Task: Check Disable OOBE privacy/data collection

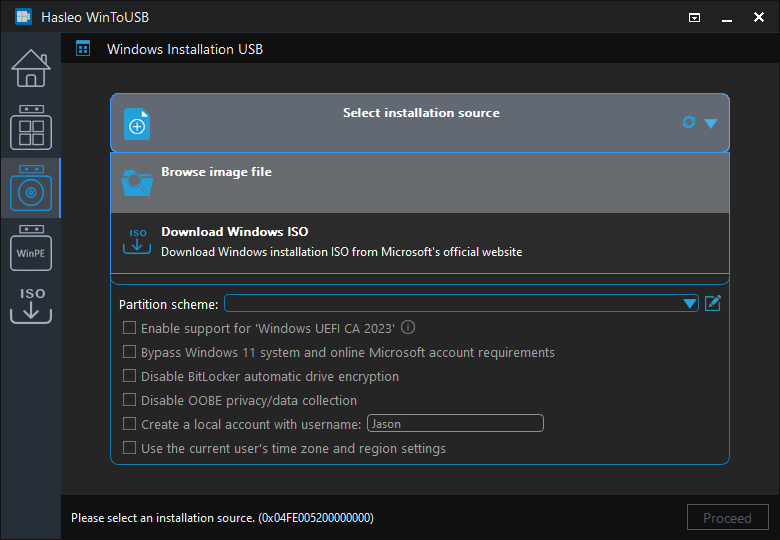Action: (x=129, y=400)
